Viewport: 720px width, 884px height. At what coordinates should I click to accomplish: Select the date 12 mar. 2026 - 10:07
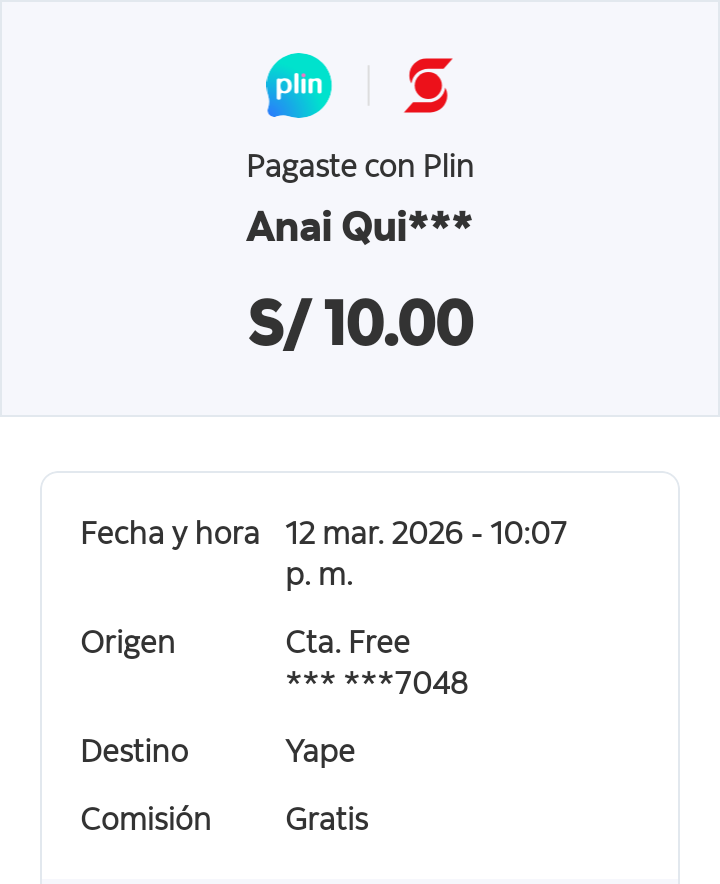[426, 533]
